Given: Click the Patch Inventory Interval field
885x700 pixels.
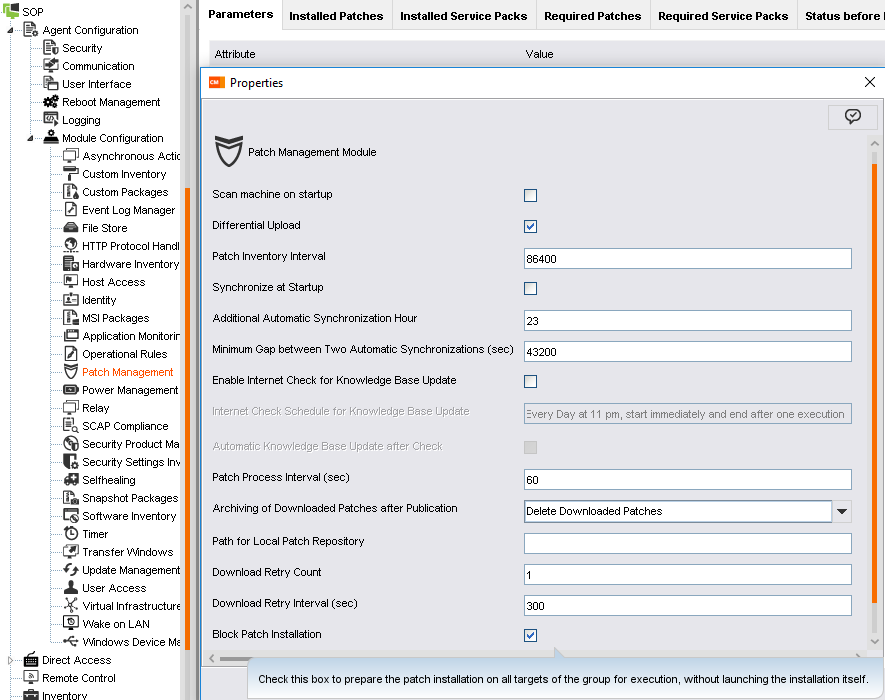Looking at the screenshot, I should [687, 259].
